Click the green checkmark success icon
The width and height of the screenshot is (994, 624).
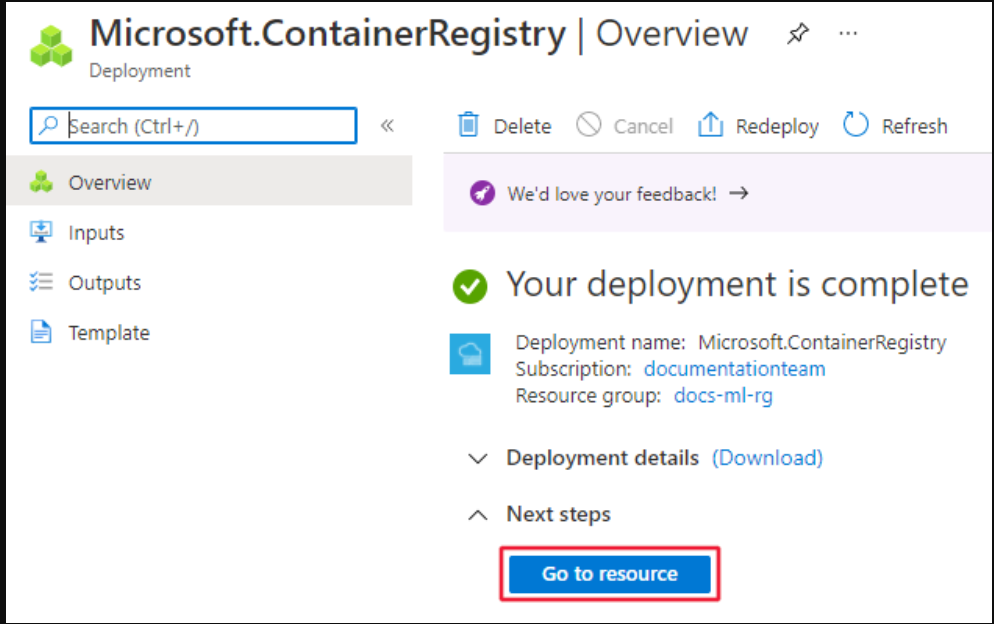point(470,286)
